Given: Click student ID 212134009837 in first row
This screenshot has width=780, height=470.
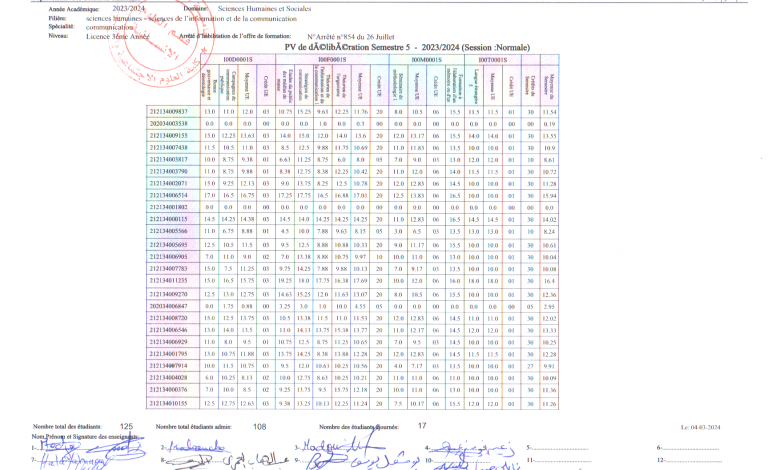Looking at the screenshot, I should [168, 112].
